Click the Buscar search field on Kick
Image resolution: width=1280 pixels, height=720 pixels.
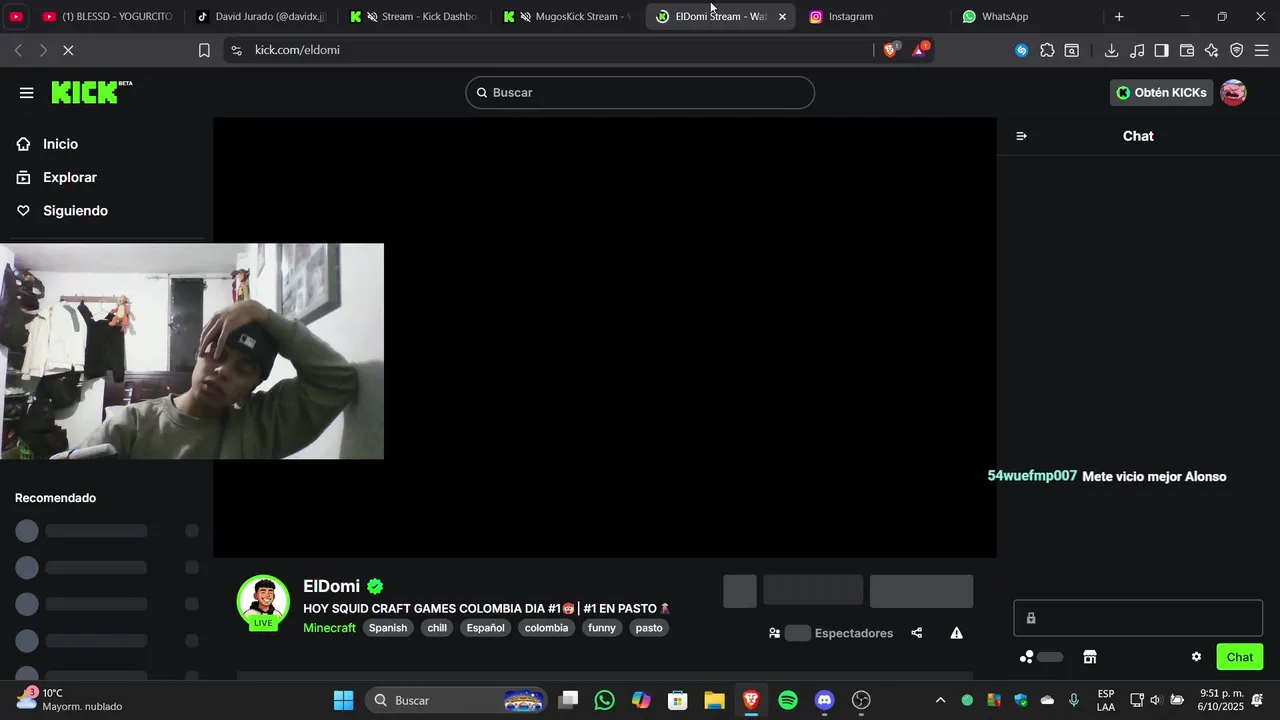tap(640, 92)
